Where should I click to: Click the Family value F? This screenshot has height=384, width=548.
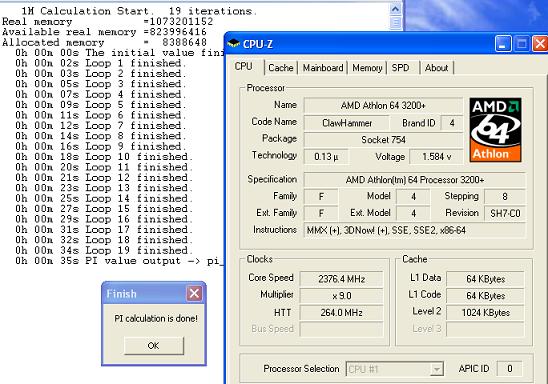[x=321, y=196]
